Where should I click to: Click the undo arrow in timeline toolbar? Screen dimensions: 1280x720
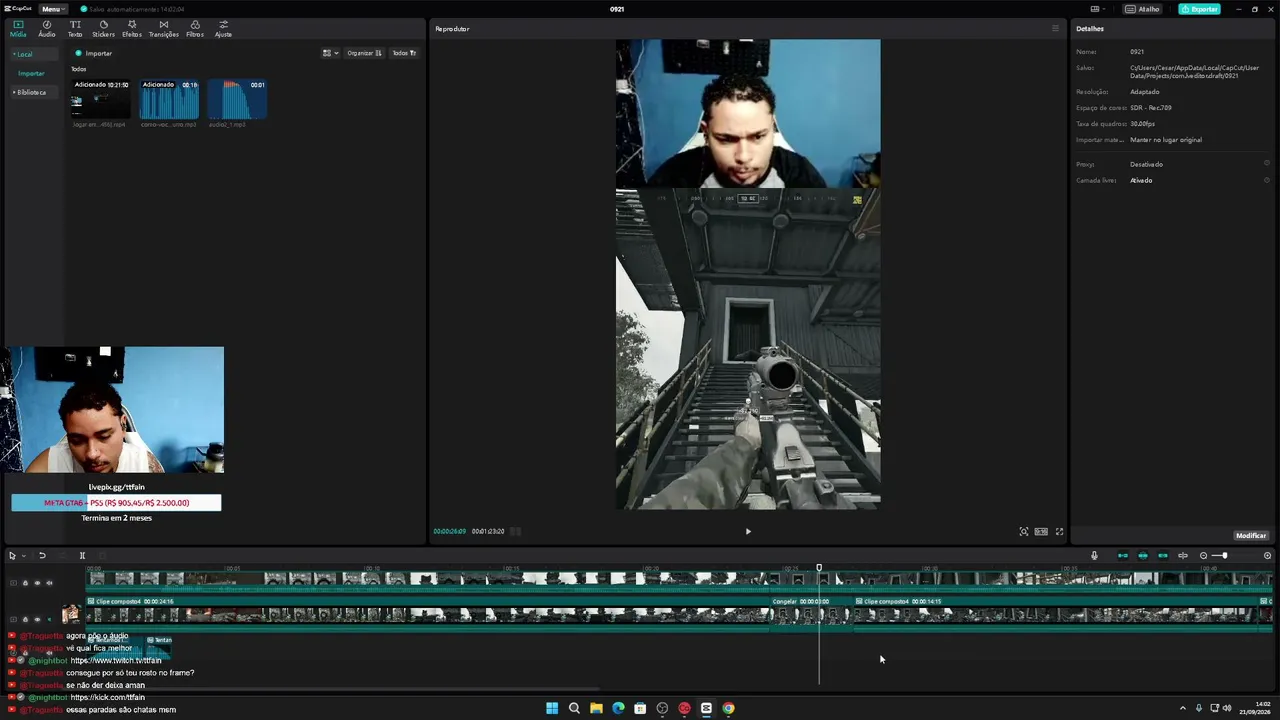pyautogui.click(x=42, y=556)
